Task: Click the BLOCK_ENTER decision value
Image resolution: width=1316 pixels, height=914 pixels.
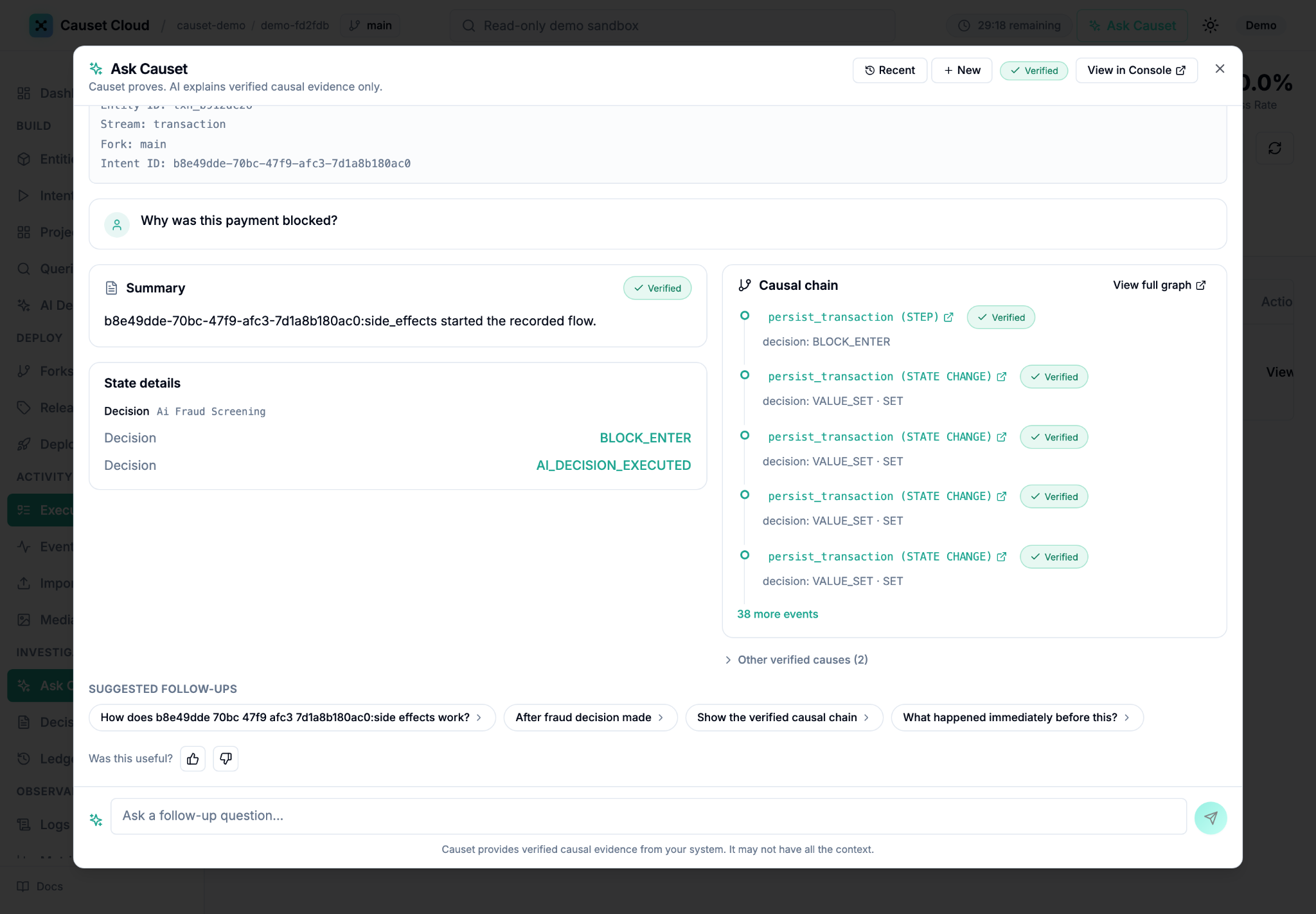Action: pyautogui.click(x=645, y=438)
